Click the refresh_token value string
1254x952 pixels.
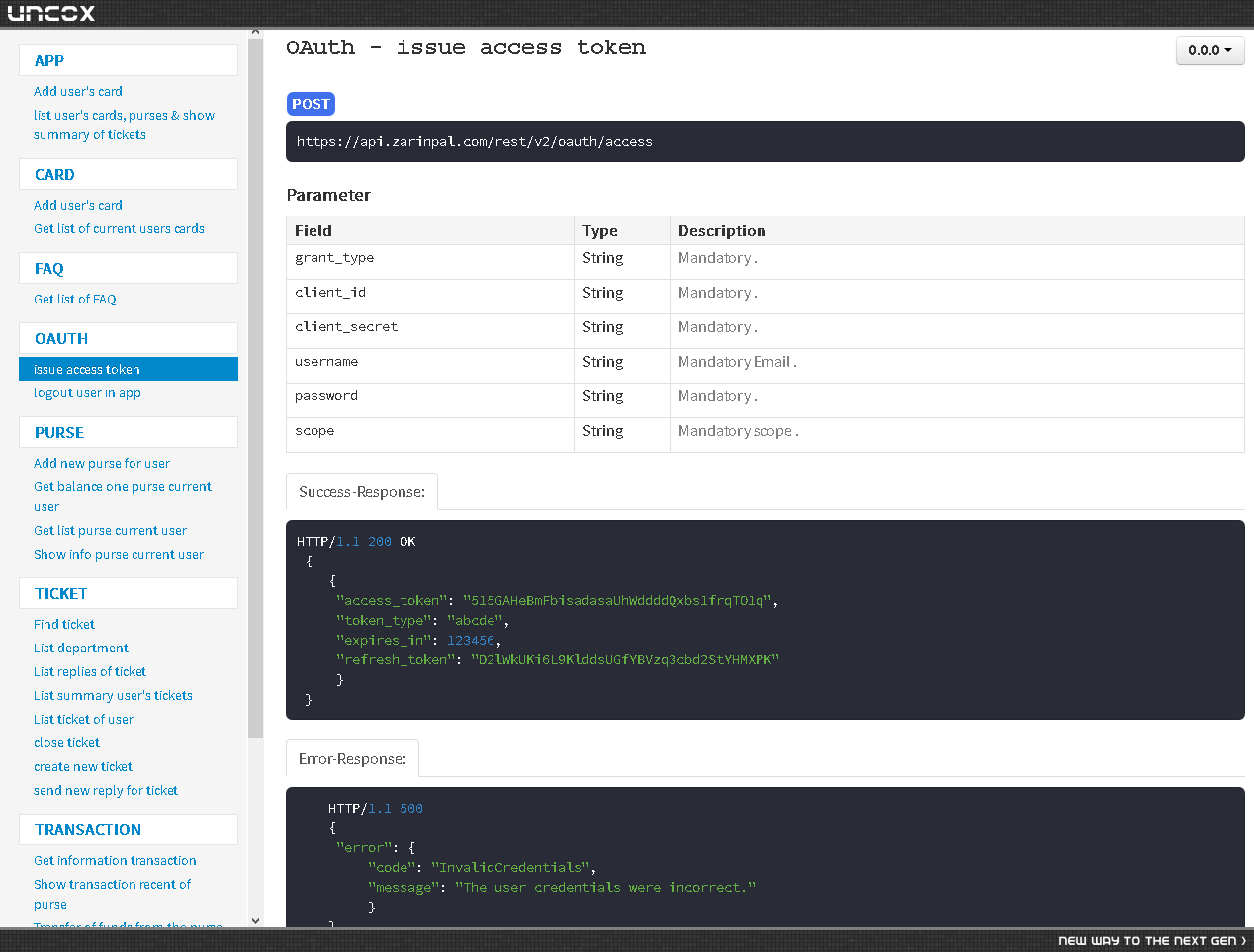click(625, 659)
